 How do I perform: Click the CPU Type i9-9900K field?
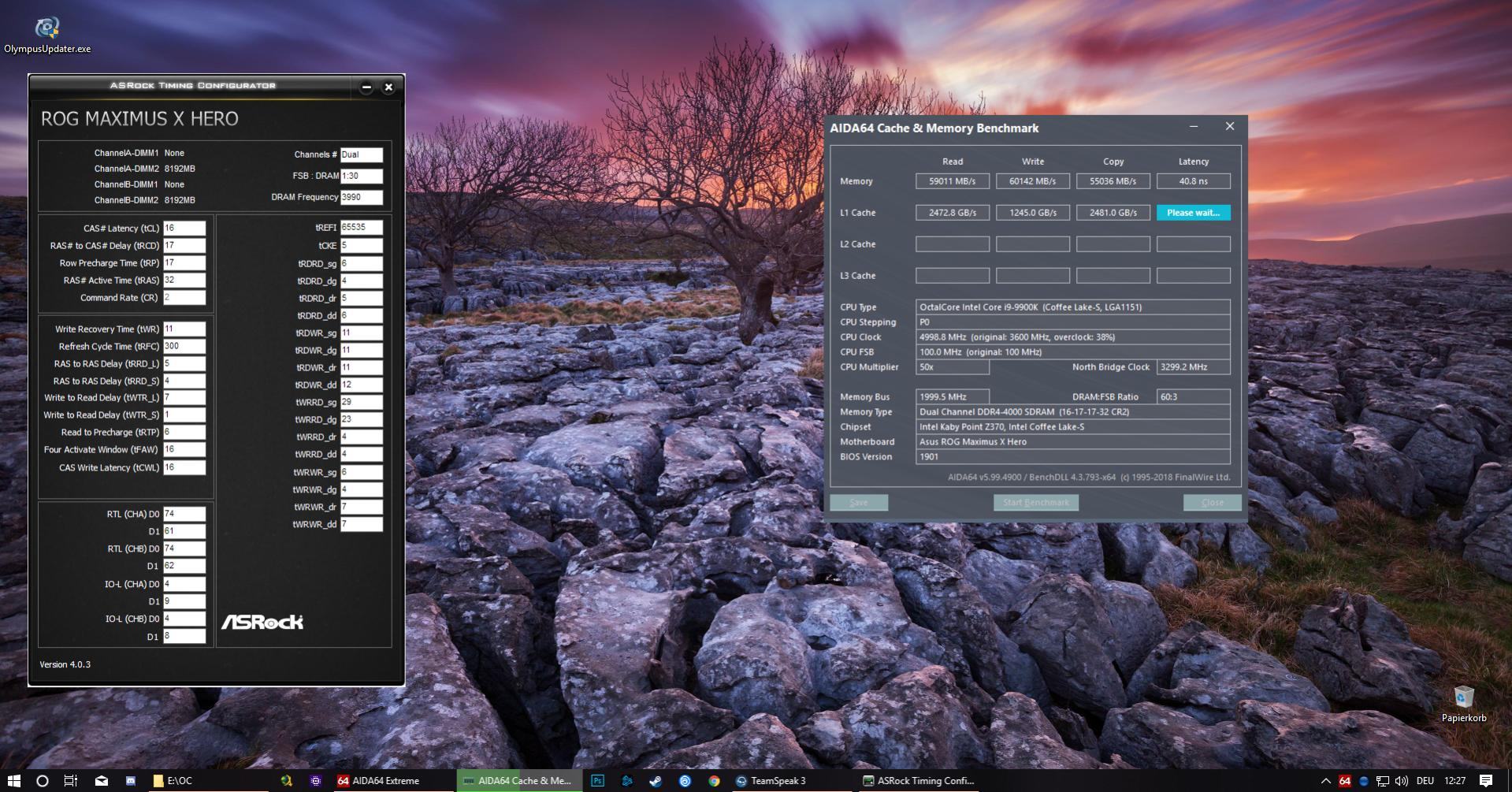pos(1072,307)
